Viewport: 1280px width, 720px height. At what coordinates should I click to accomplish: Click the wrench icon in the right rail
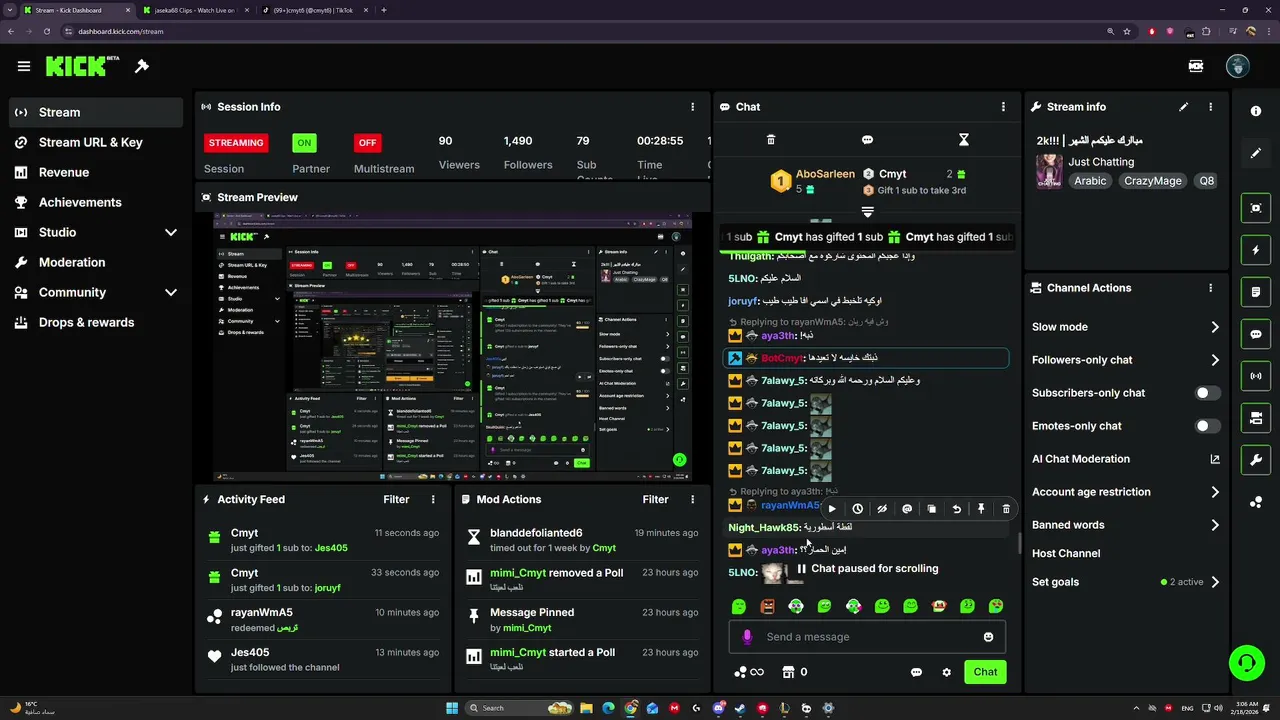coord(1256,460)
